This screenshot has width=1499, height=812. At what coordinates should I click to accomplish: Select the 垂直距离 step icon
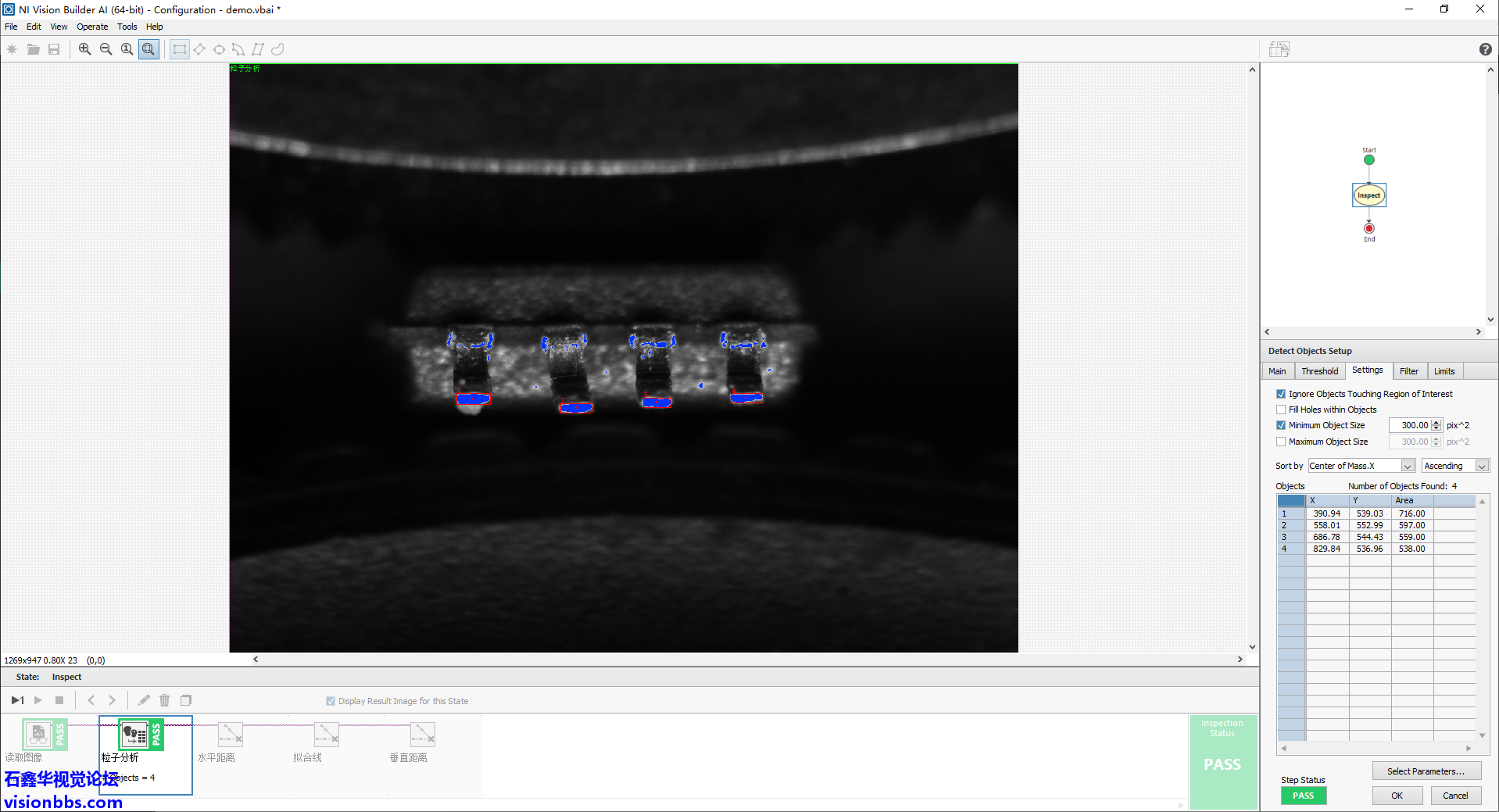pyautogui.click(x=422, y=734)
